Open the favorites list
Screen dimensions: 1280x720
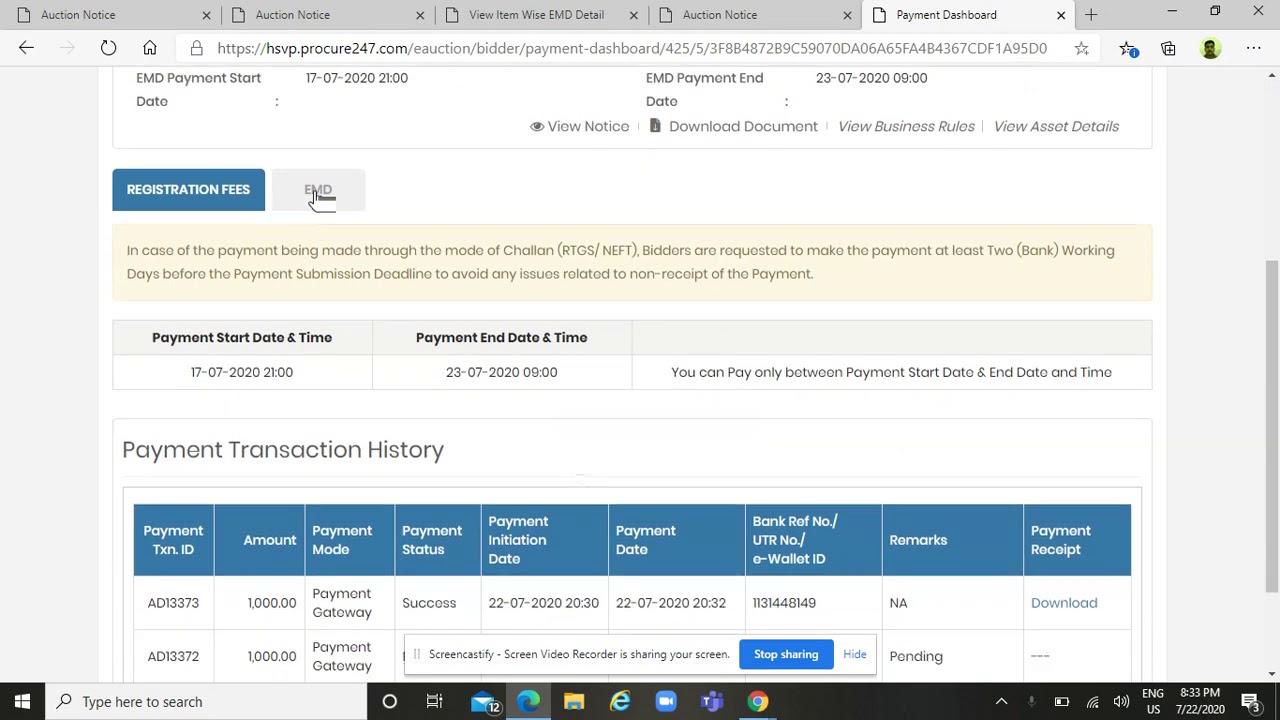pyautogui.click(x=1128, y=48)
